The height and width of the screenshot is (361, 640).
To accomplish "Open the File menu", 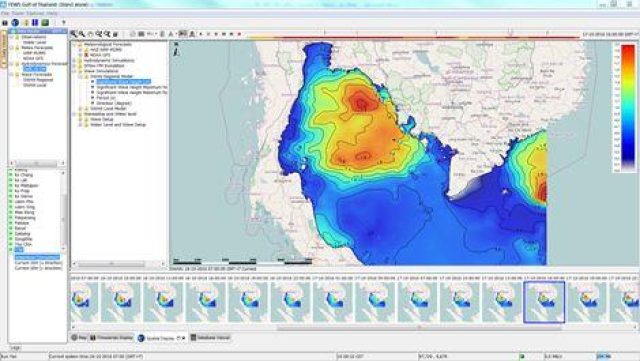I will [5, 13].
